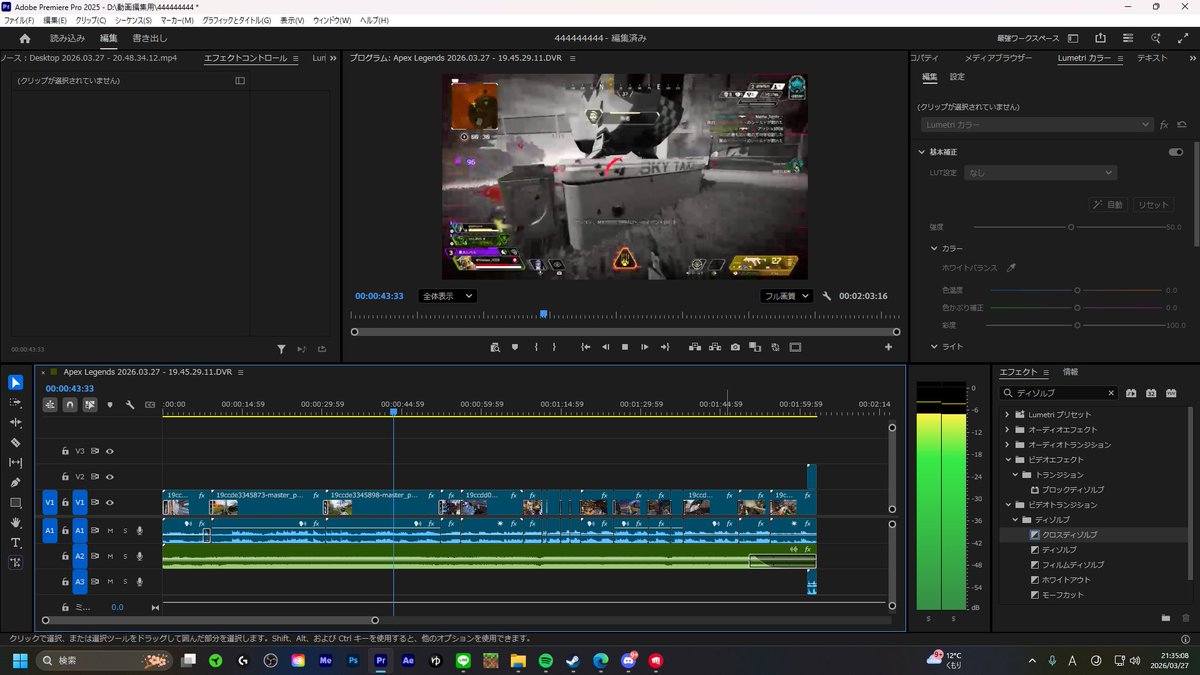Screen dimensions: 1200x675
Task: Solo audio track A2
Action: (x=125, y=556)
